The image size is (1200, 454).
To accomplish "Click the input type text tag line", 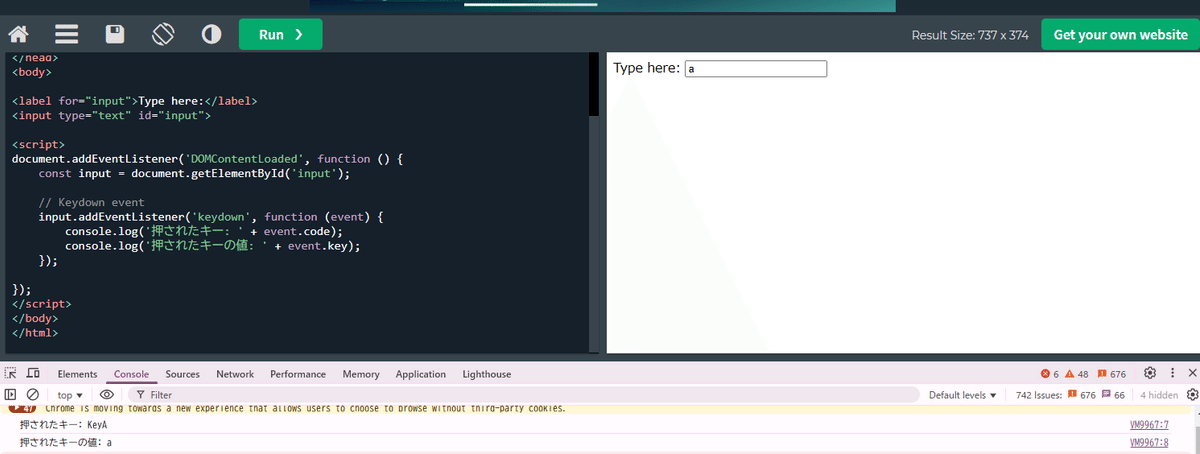I will click(x=111, y=116).
